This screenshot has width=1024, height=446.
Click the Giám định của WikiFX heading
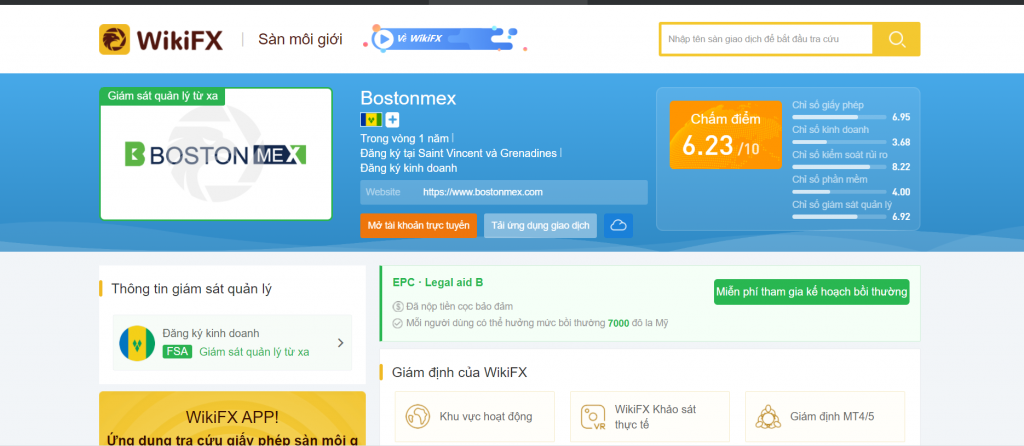[x=459, y=373]
